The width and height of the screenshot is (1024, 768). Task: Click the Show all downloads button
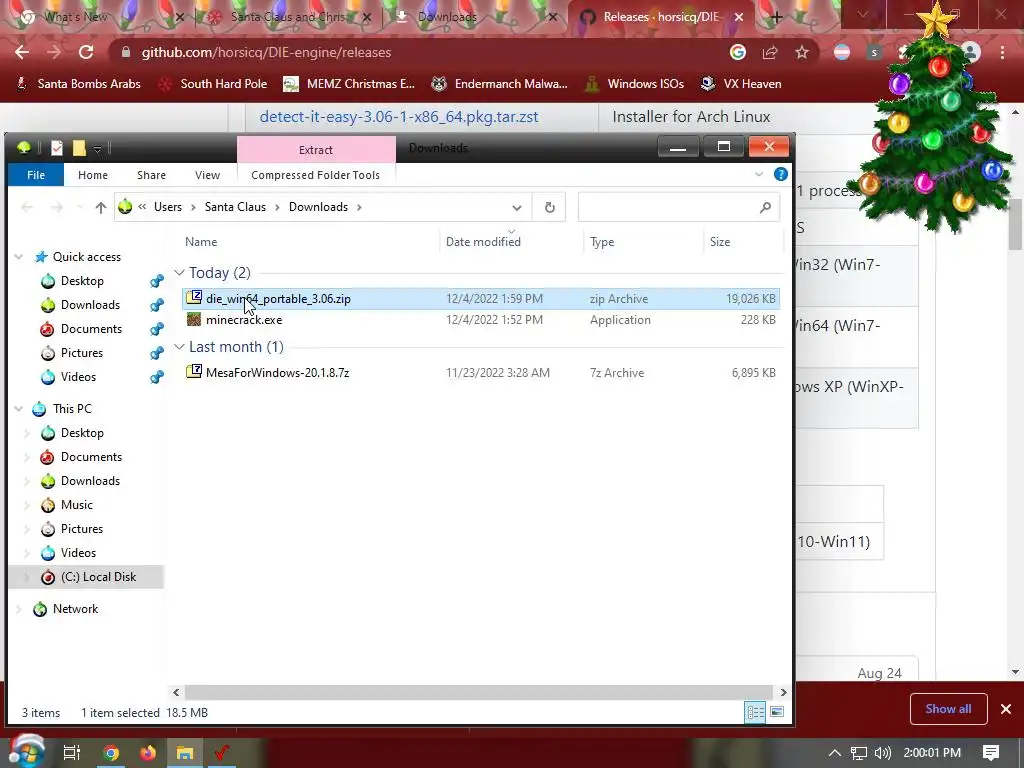click(x=948, y=709)
